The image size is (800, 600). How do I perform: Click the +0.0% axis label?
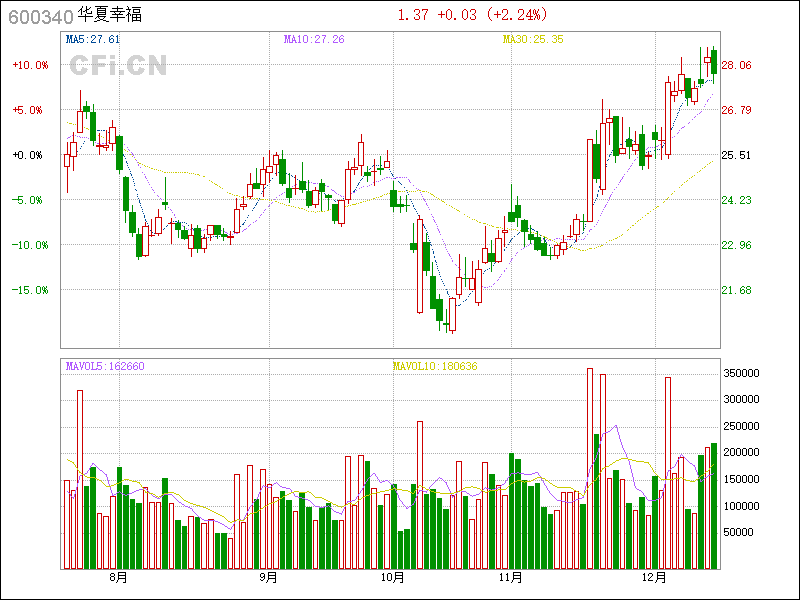28,155
